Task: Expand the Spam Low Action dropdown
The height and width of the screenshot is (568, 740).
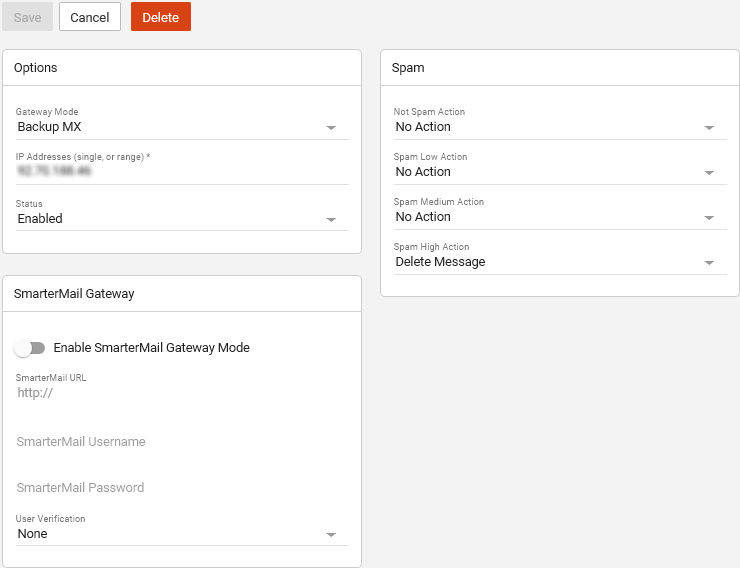Action: tap(709, 173)
